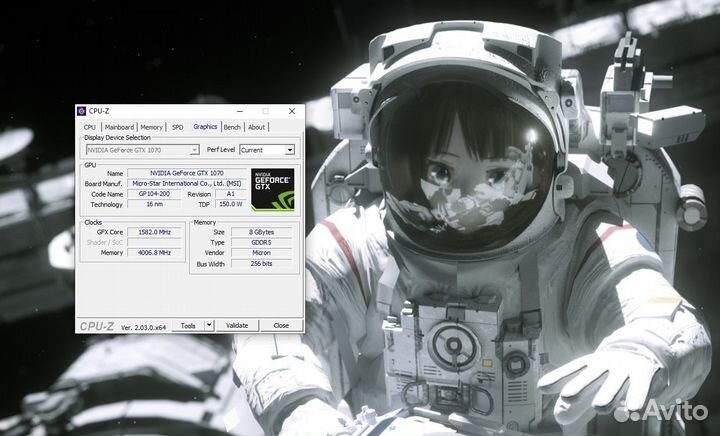Close the CPU-Z window with X
This screenshot has width=720, height=436.
[291, 111]
